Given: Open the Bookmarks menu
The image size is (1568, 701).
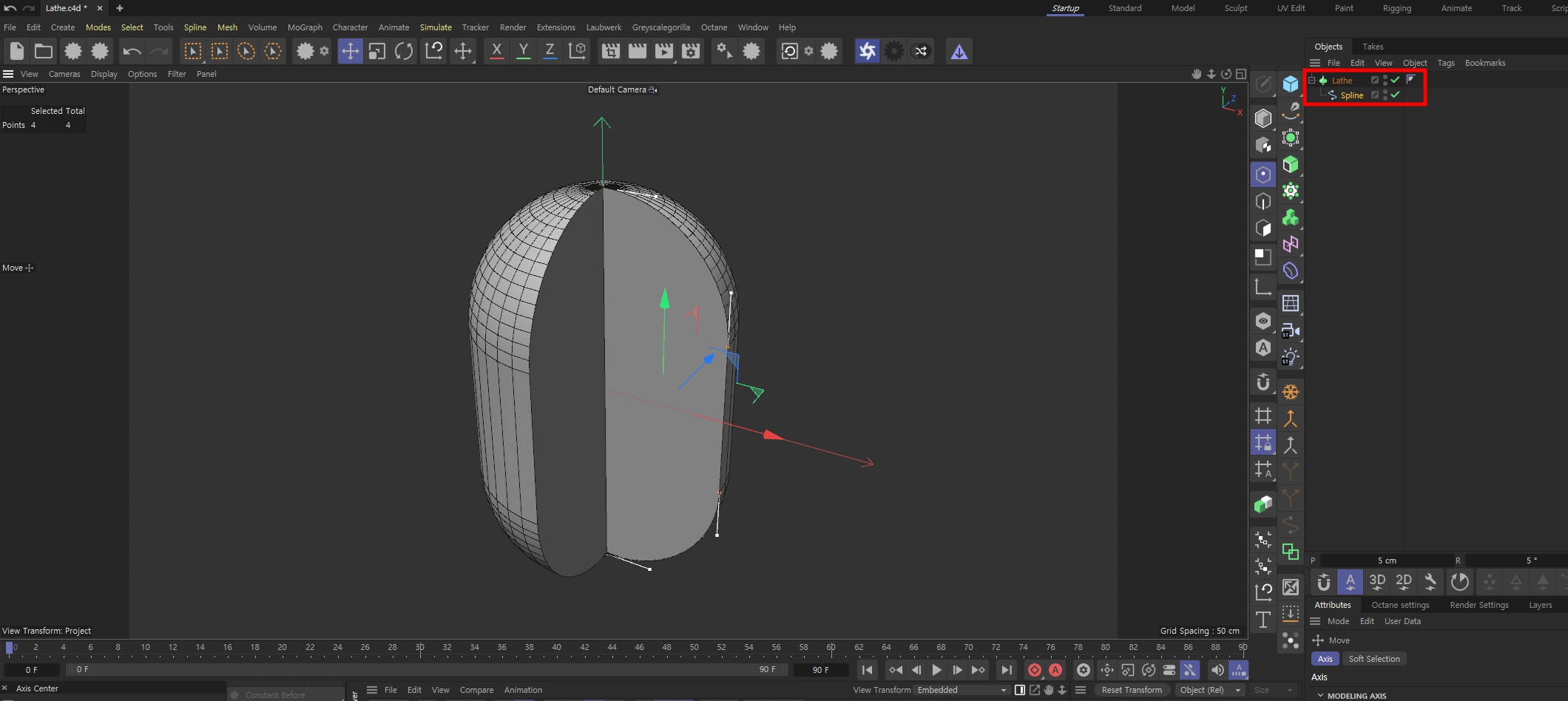Looking at the screenshot, I should coord(1484,63).
